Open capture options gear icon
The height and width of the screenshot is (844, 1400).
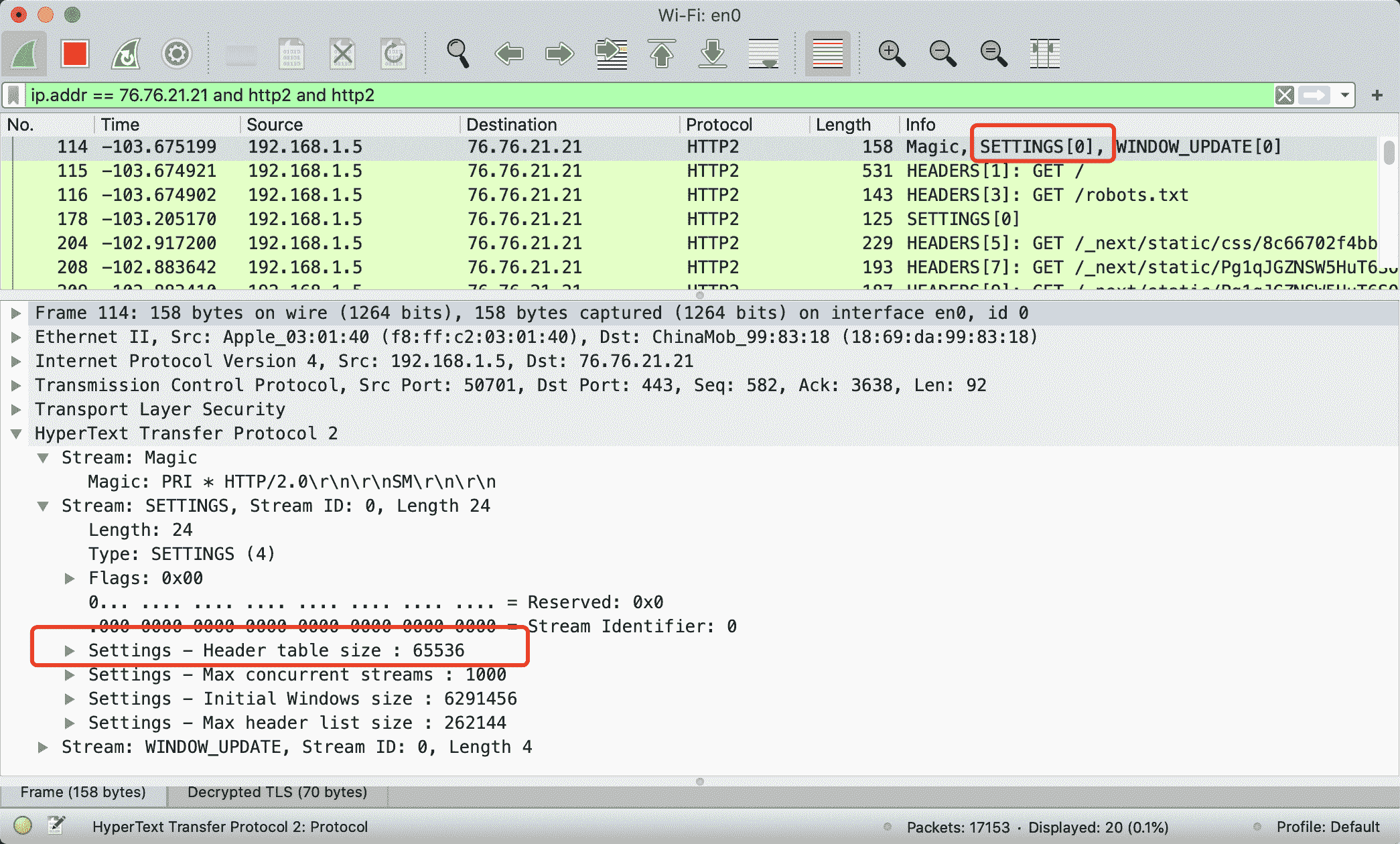pyautogui.click(x=176, y=54)
